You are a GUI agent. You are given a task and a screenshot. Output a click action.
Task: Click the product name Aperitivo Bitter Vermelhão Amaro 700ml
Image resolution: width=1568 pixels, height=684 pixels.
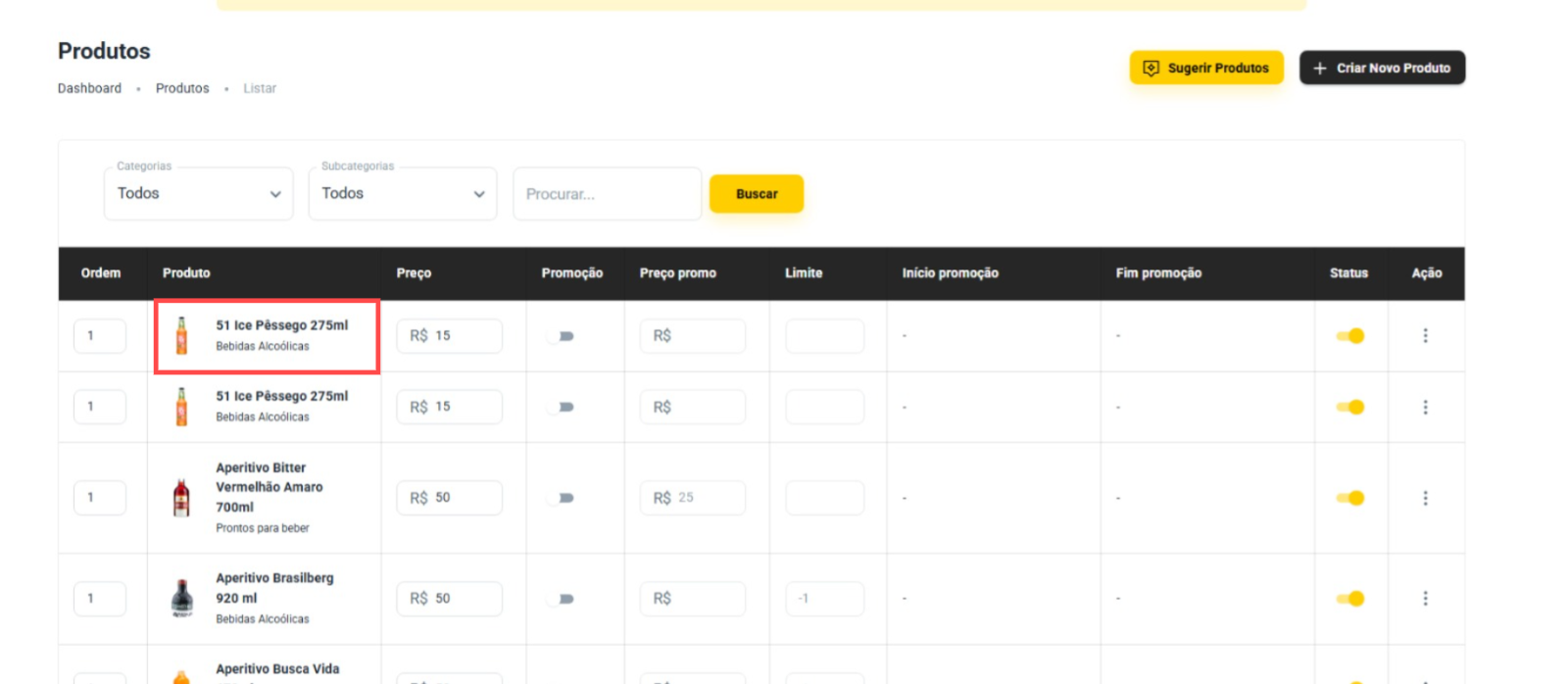coord(269,487)
